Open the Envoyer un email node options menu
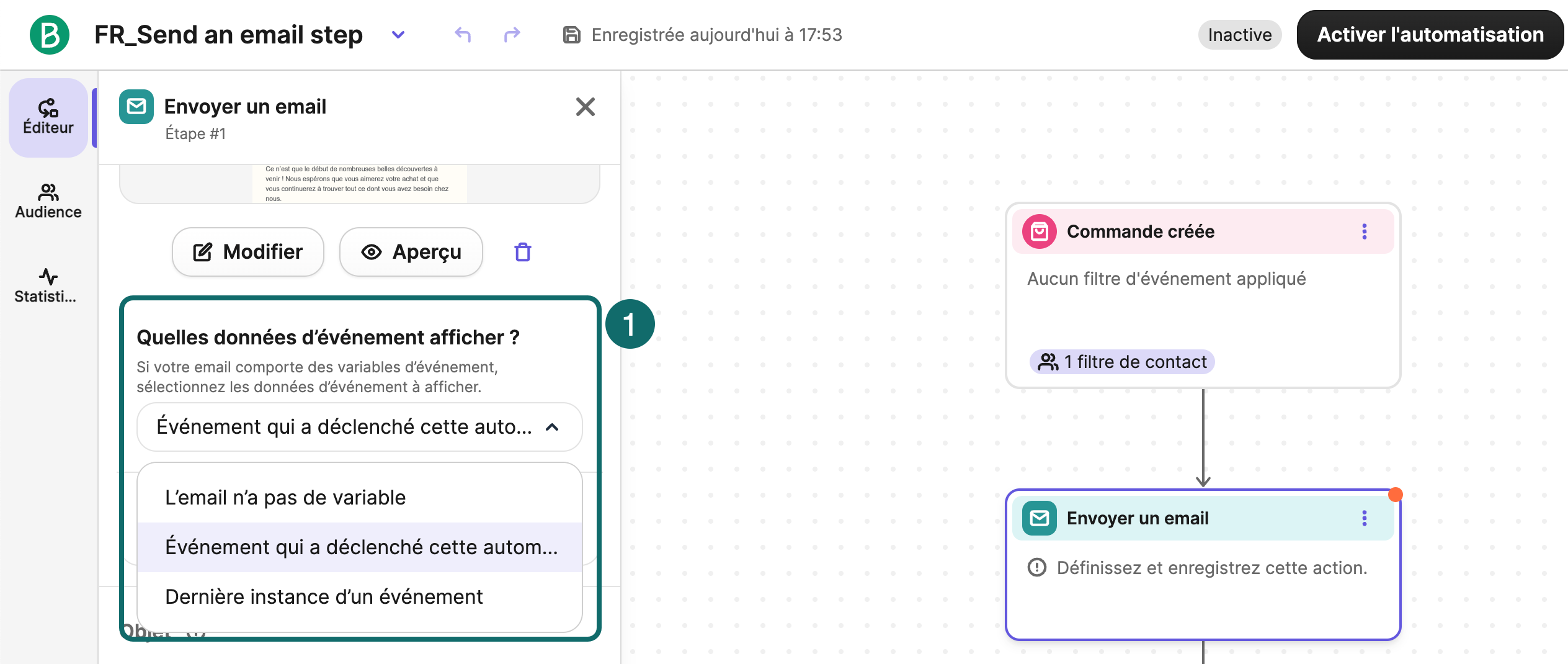 [x=1364, y=518]
